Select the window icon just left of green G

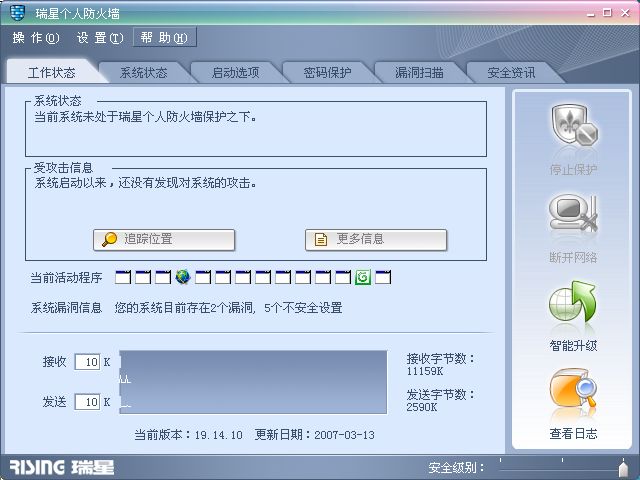click(x=343, y=277)
